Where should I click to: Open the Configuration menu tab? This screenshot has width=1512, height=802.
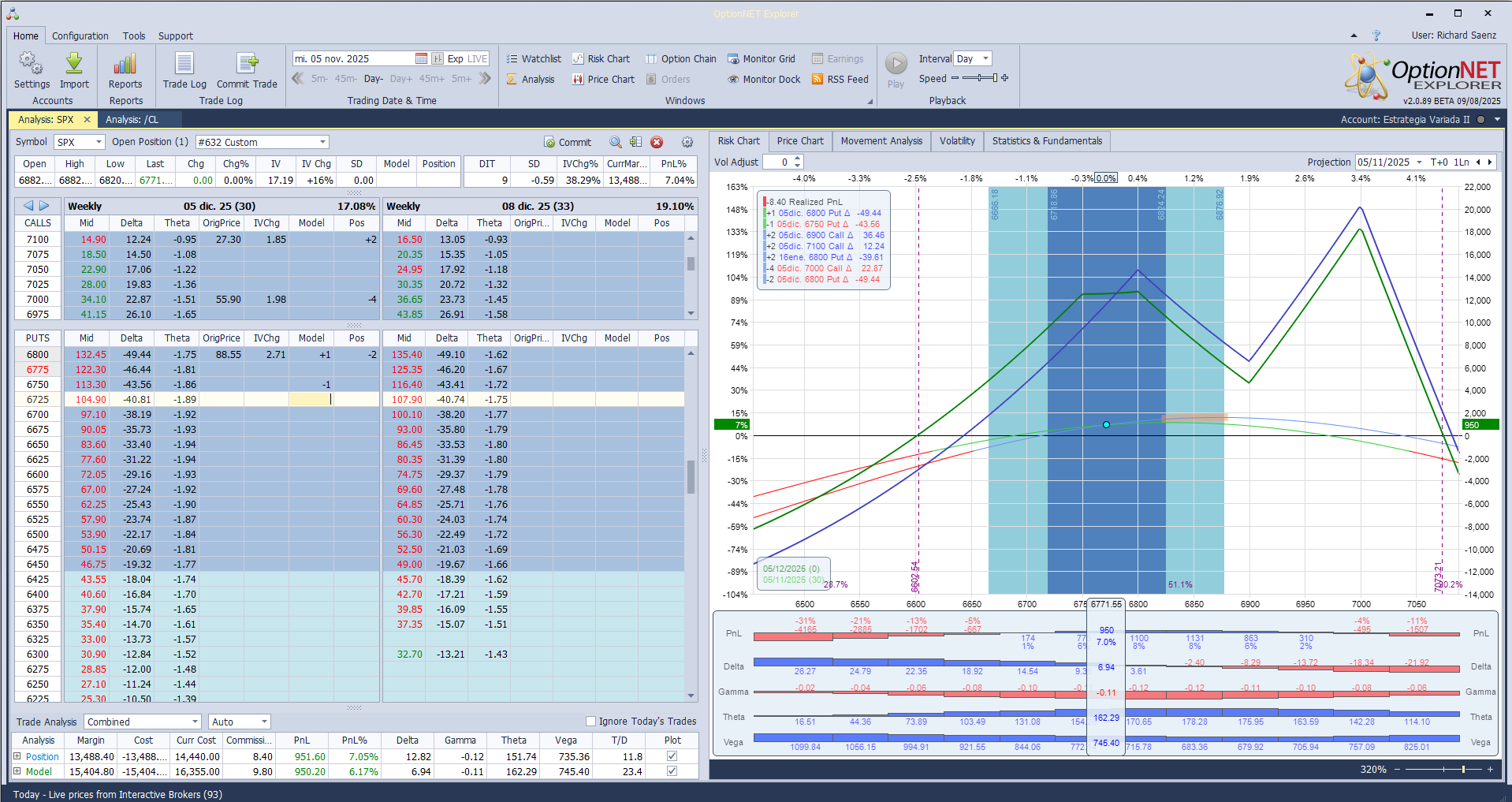coord(80,35)
